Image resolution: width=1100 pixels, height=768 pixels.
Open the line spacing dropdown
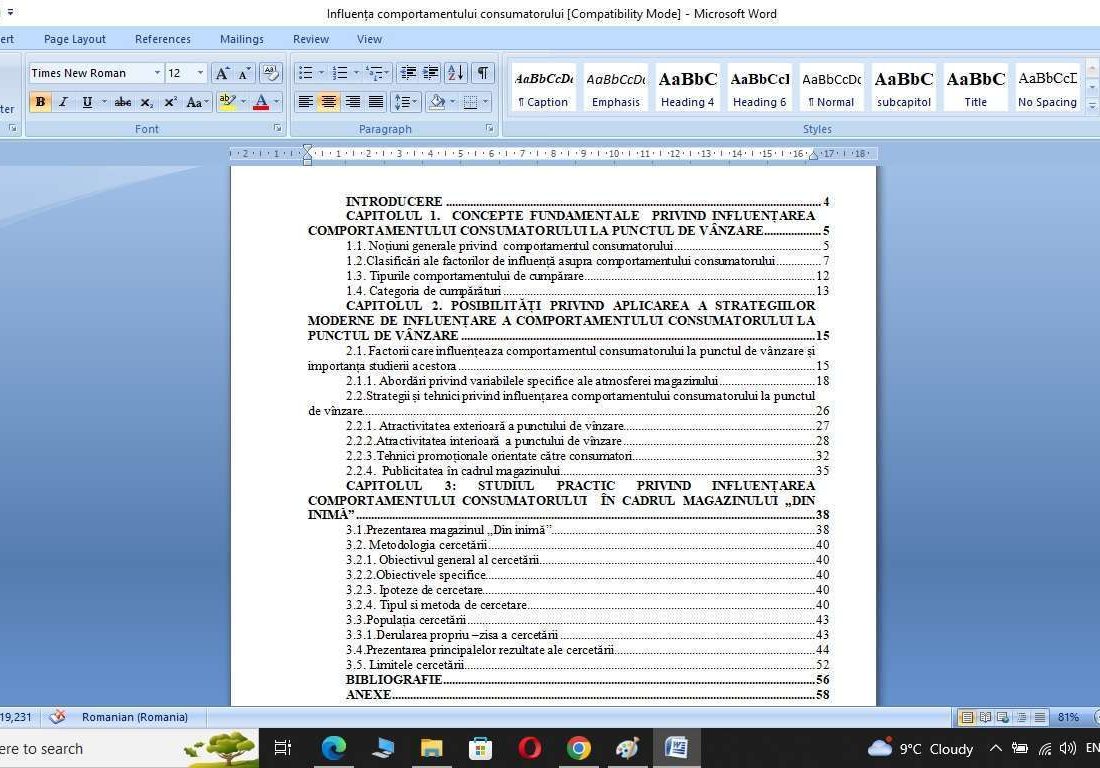click(x=405, y=102)
